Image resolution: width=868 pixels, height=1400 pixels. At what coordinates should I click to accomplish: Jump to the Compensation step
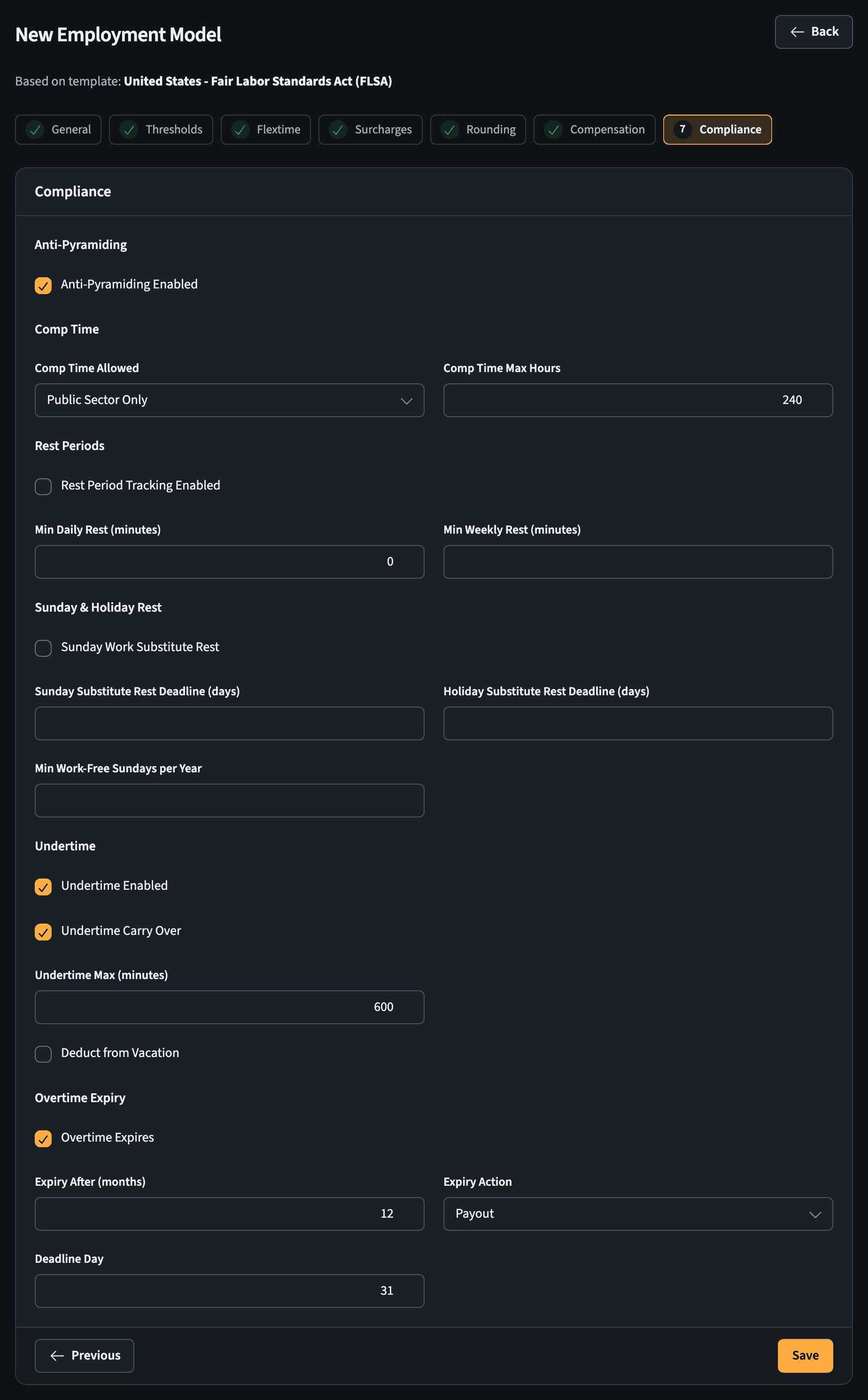pos(594,130)
